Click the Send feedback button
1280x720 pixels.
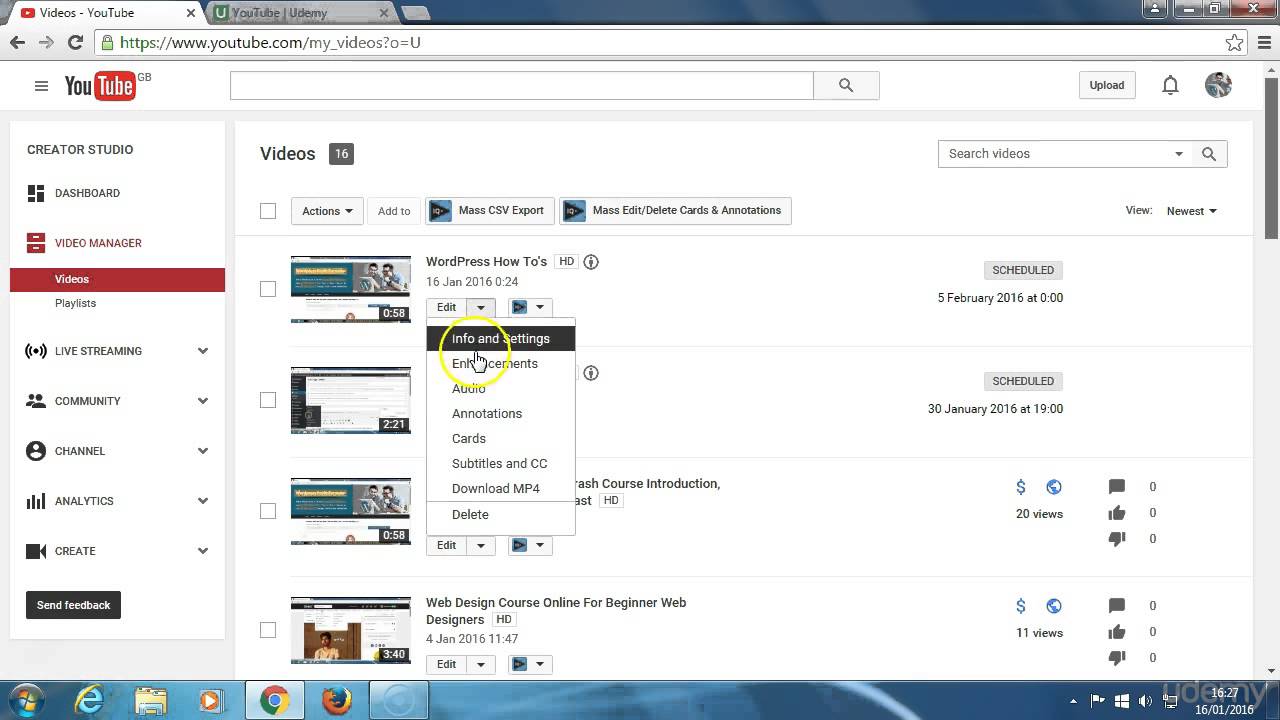[73, 605]
